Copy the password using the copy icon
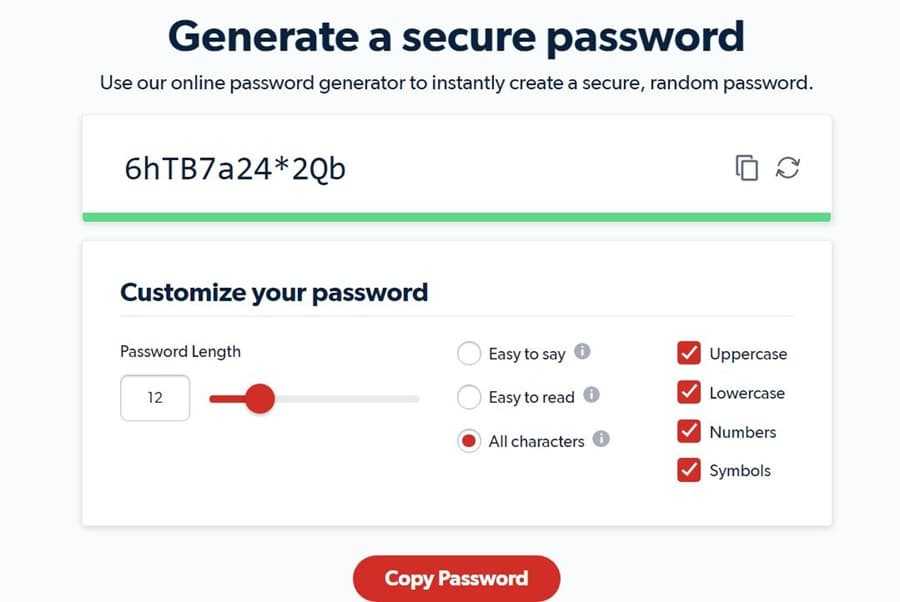900x602 pixels. pyautogui.click(x=746, y=168)
